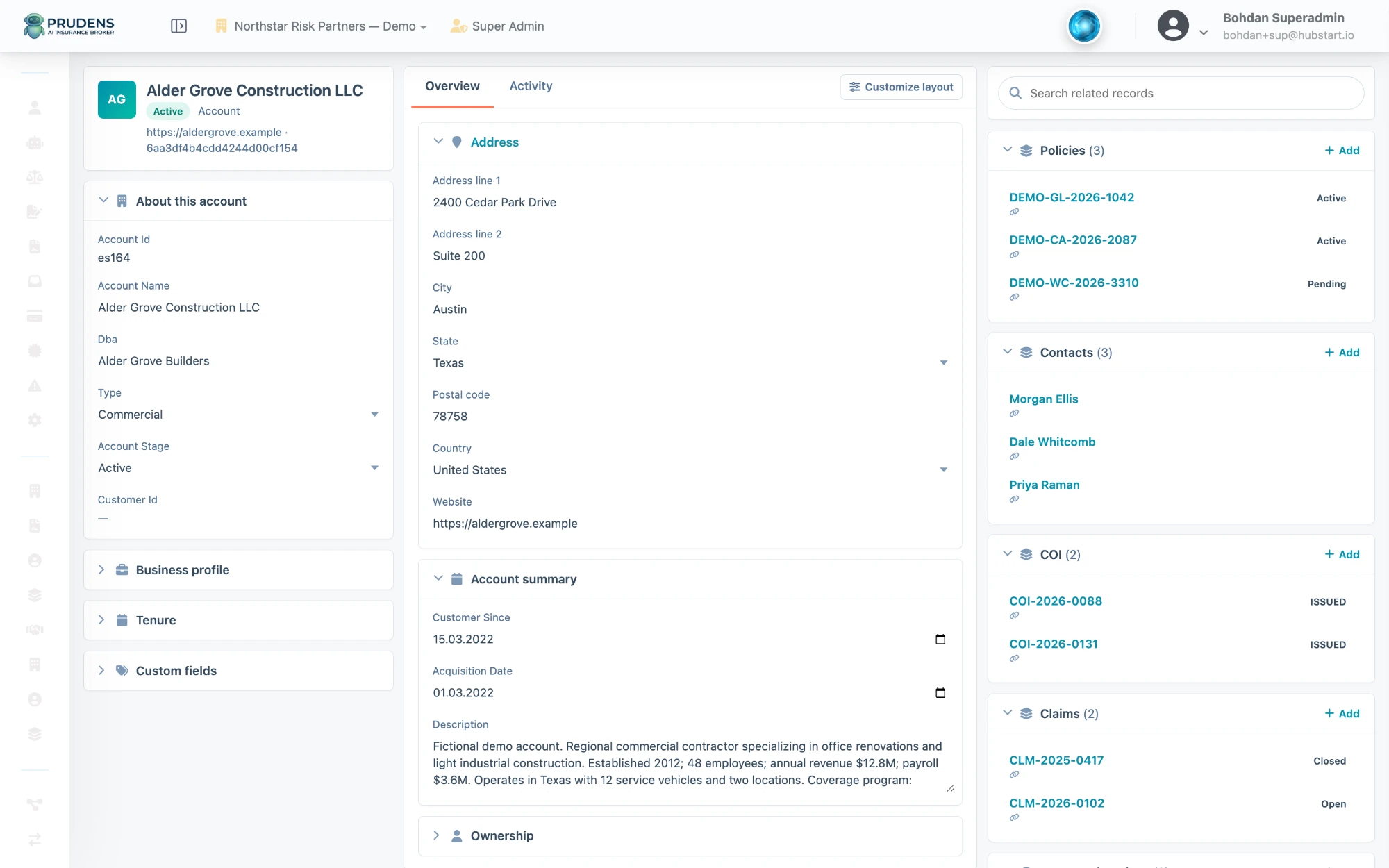1389x868 pixels.
Task: Open the Account Stage dropdown
Action: [238, 468]
